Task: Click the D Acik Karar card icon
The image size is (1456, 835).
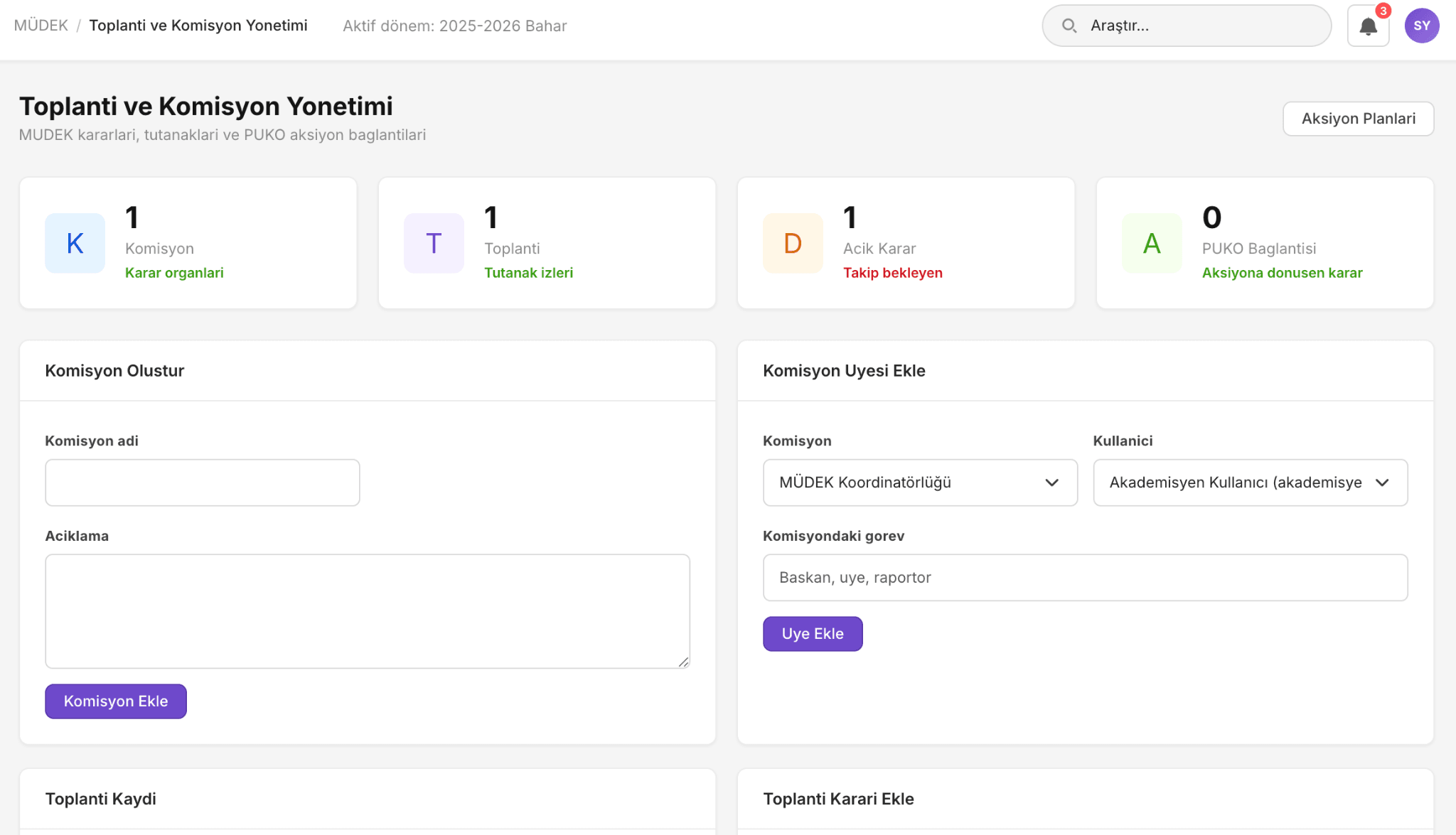Action: point(793,243)
